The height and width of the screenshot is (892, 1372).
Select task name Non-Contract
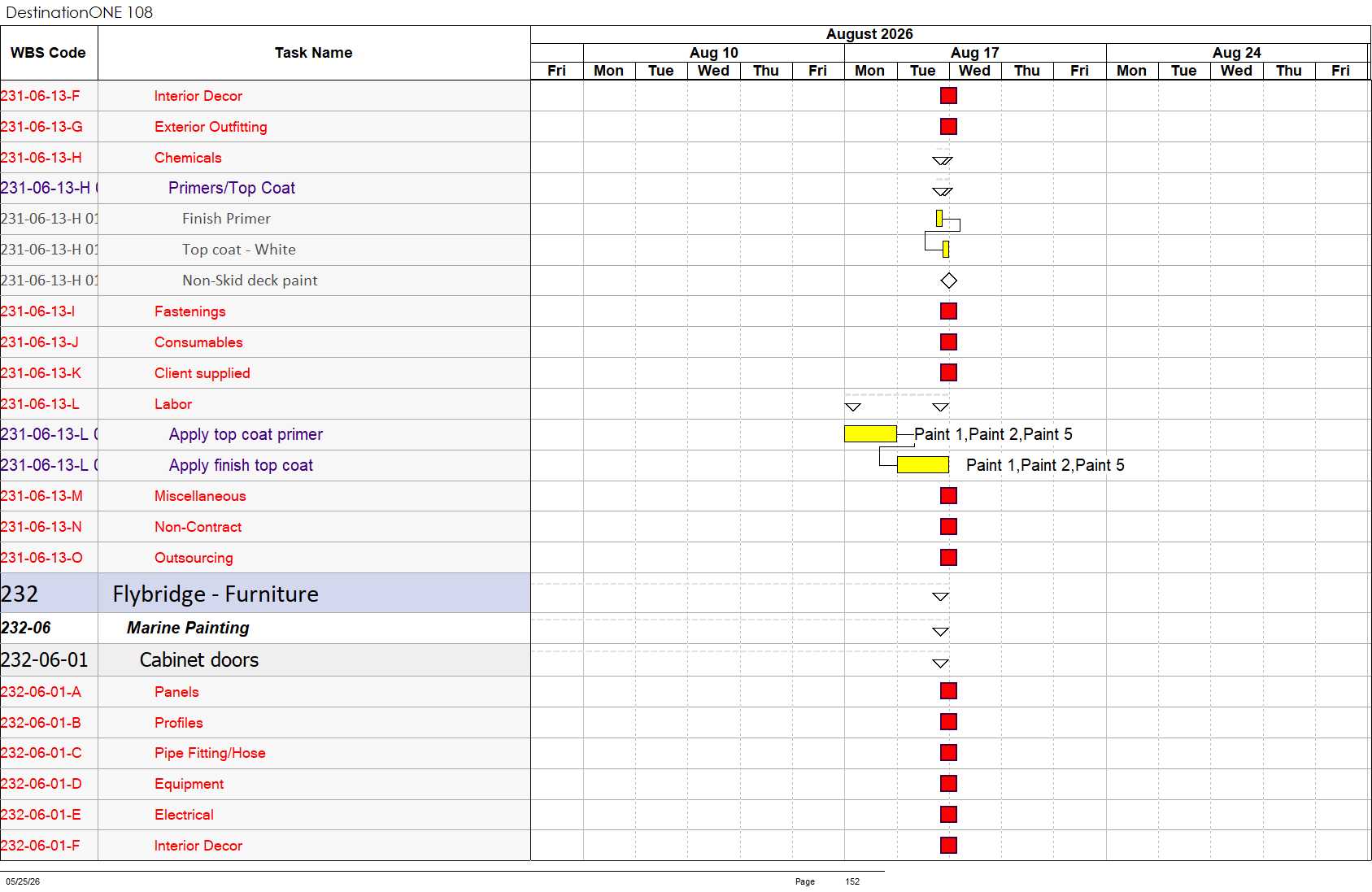(198, 527)
